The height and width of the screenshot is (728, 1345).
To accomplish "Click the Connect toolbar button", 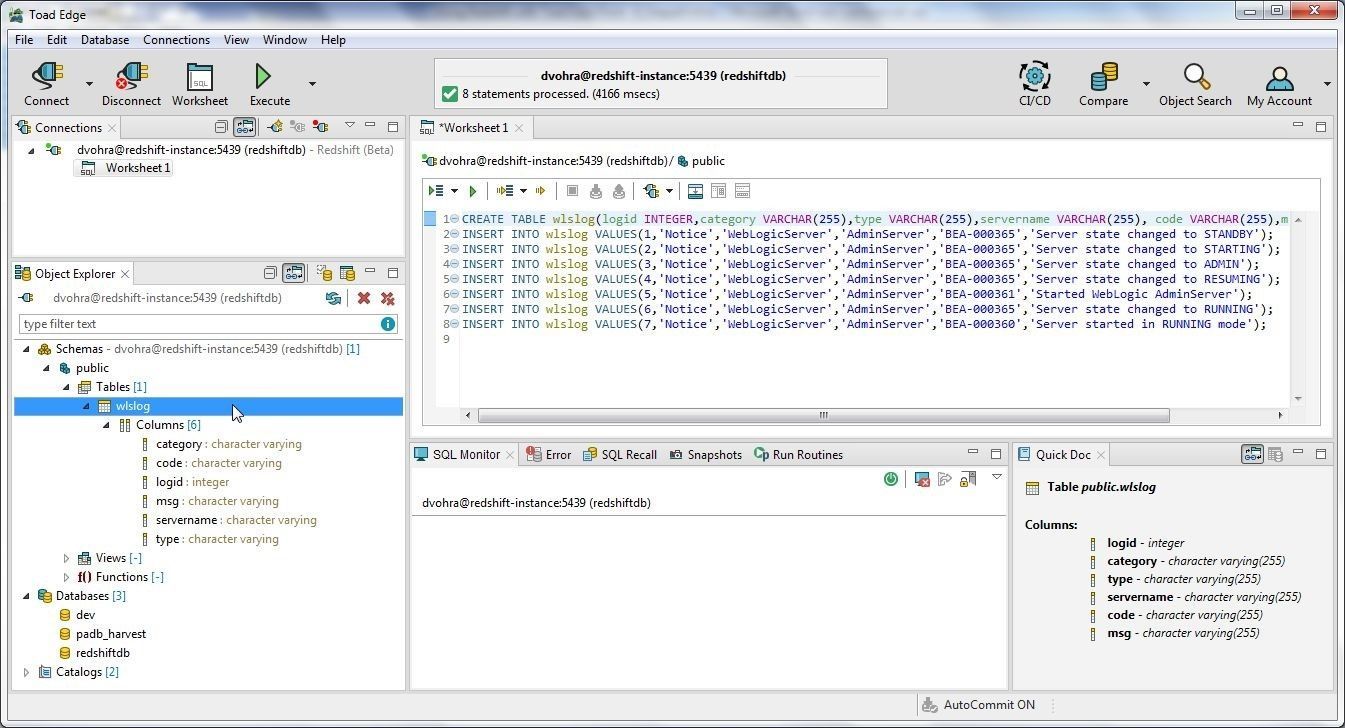I will coord(46,85).
